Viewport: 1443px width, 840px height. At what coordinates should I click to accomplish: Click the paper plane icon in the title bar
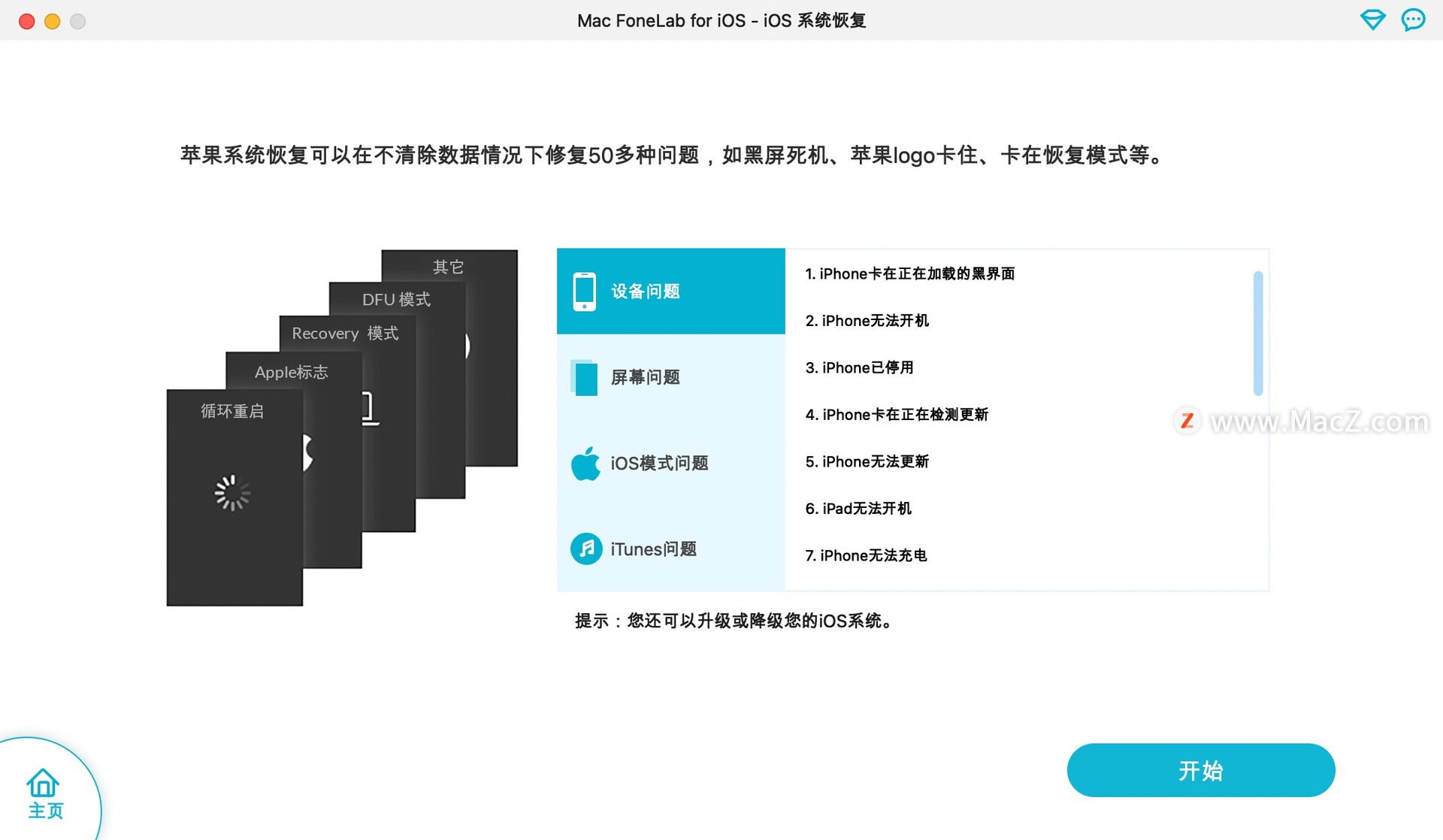pos(1372,20)
